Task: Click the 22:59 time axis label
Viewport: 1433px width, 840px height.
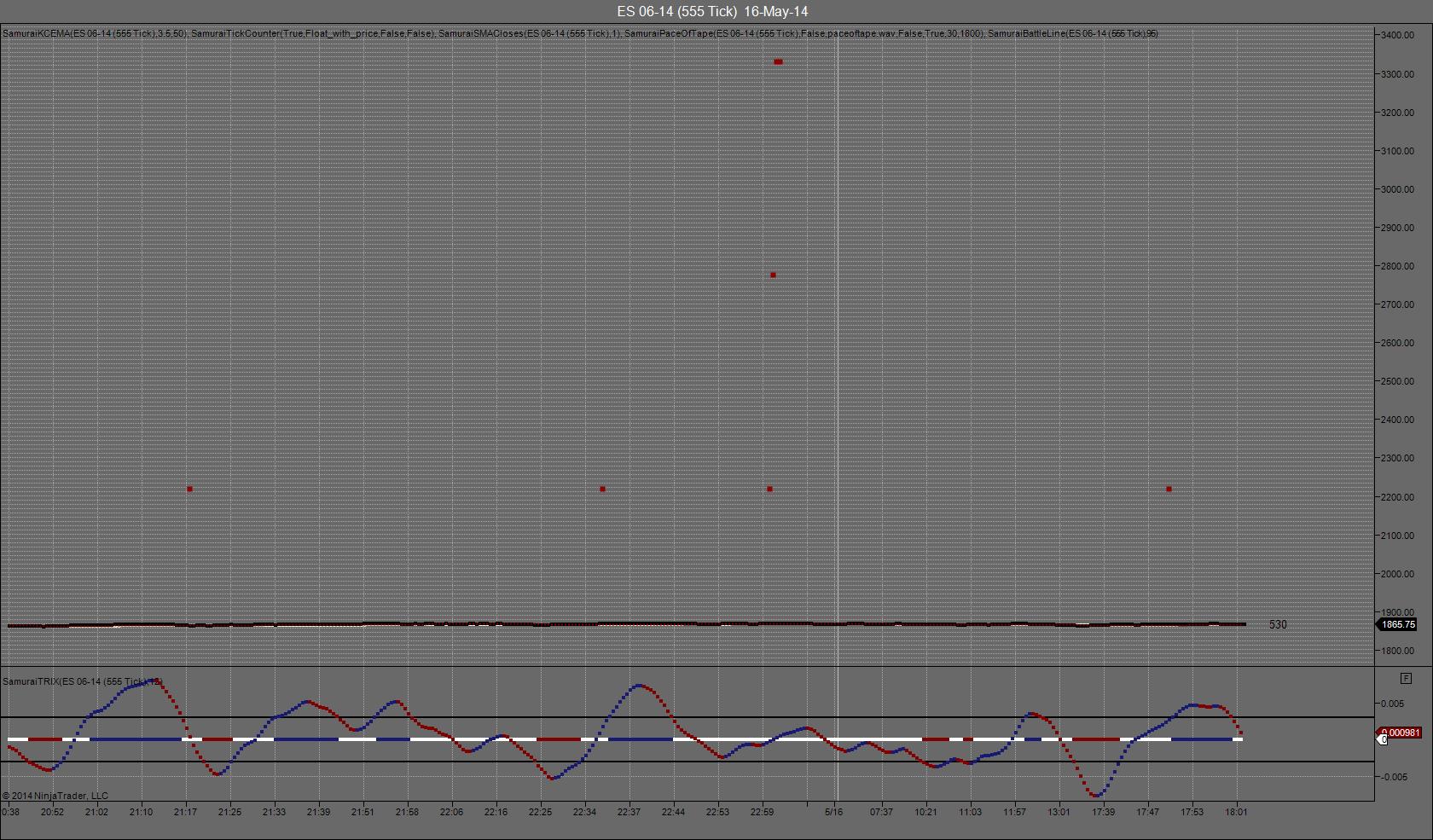Action: (762, 812)
